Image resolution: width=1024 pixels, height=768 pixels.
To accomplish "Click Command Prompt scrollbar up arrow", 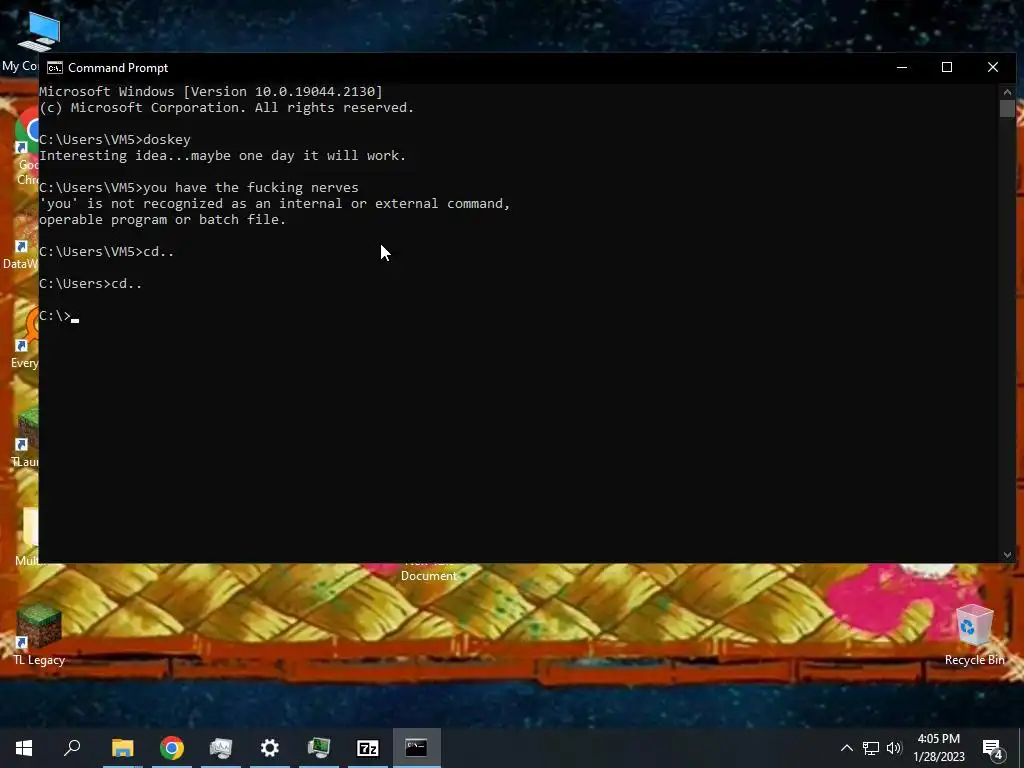I will coord(1007,92).
